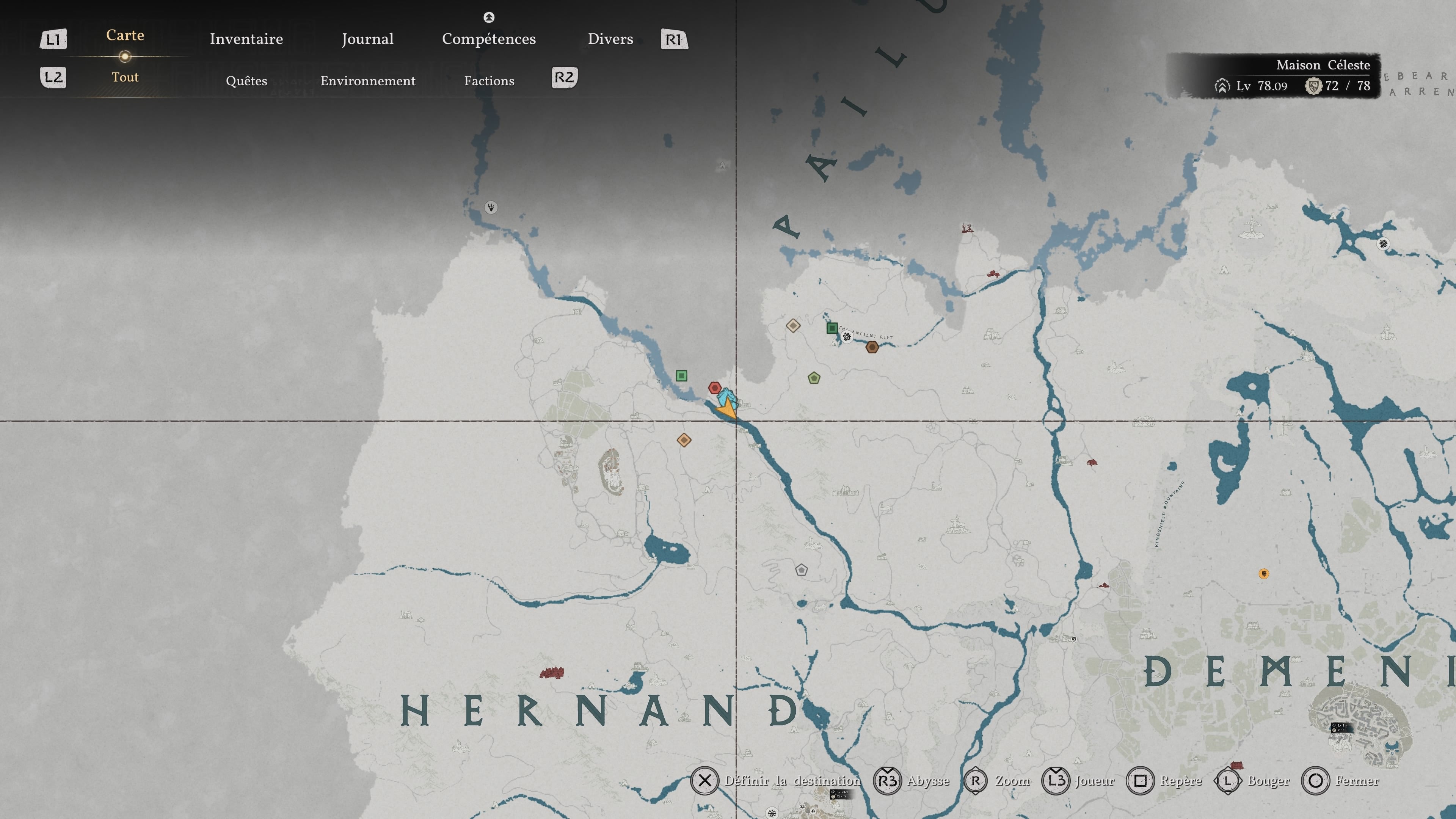Click Fermer to close the map
Viewport: 1456px width, 819px height.
(x=1357, y=781)
